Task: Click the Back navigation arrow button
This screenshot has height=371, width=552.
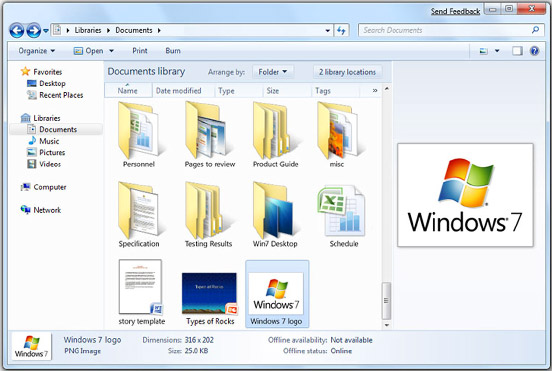Action: [x=17, y=30]
